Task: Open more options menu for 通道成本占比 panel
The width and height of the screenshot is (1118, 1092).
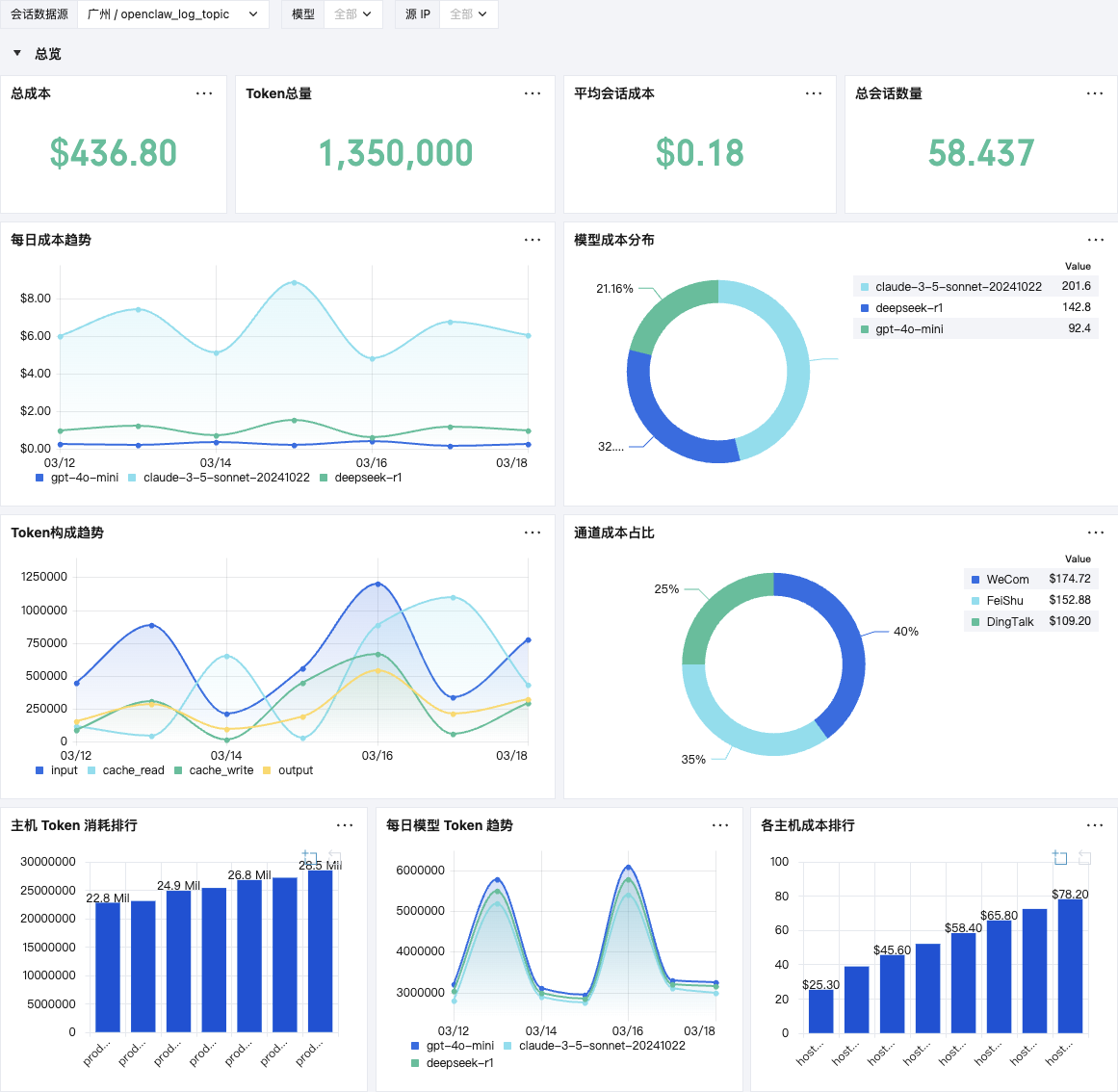Action: 1095,533
